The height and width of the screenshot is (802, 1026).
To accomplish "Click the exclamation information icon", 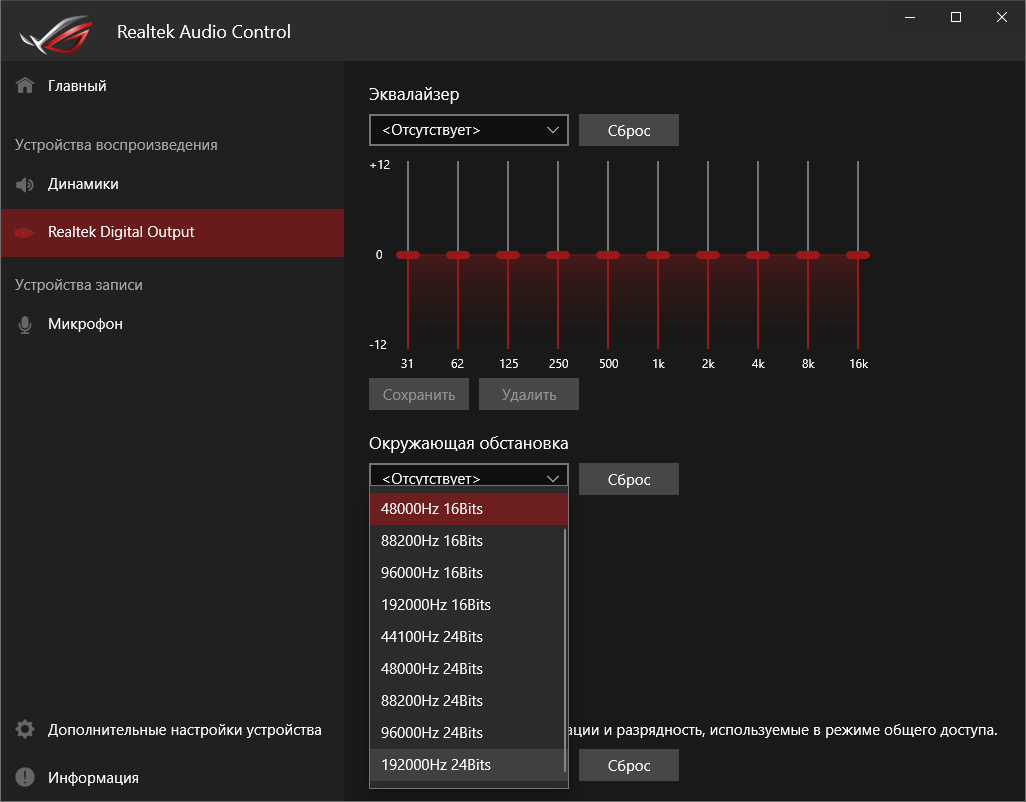I will (25, 777).
